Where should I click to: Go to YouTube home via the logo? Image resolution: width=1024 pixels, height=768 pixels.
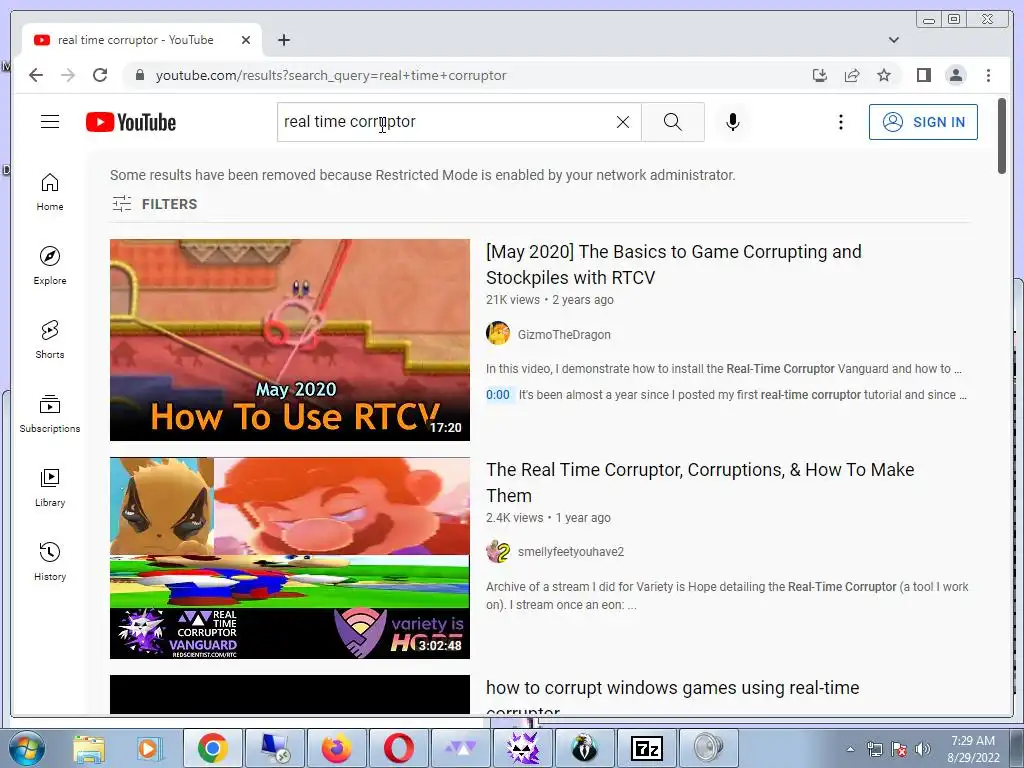131,122
